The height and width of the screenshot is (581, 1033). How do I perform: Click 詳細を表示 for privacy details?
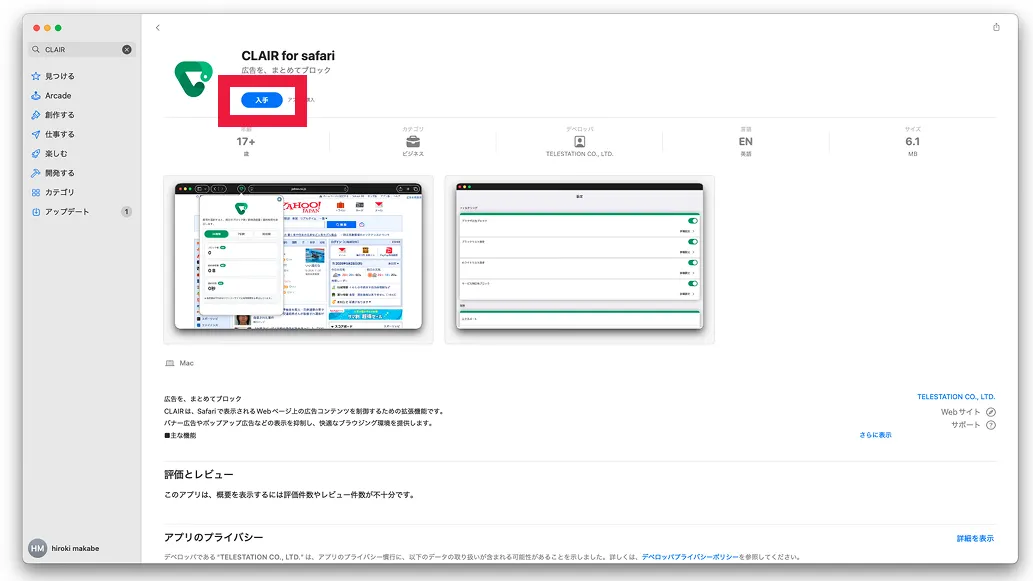(x=975, y=539)
